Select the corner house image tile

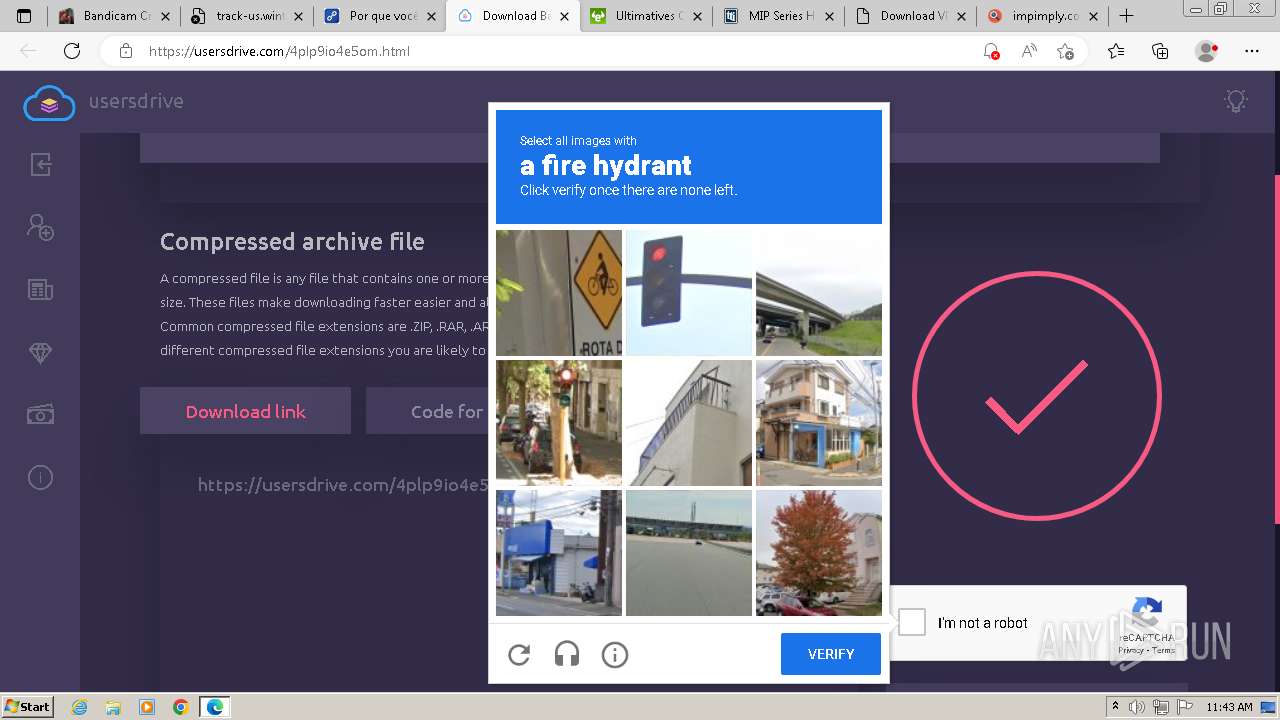819,423
